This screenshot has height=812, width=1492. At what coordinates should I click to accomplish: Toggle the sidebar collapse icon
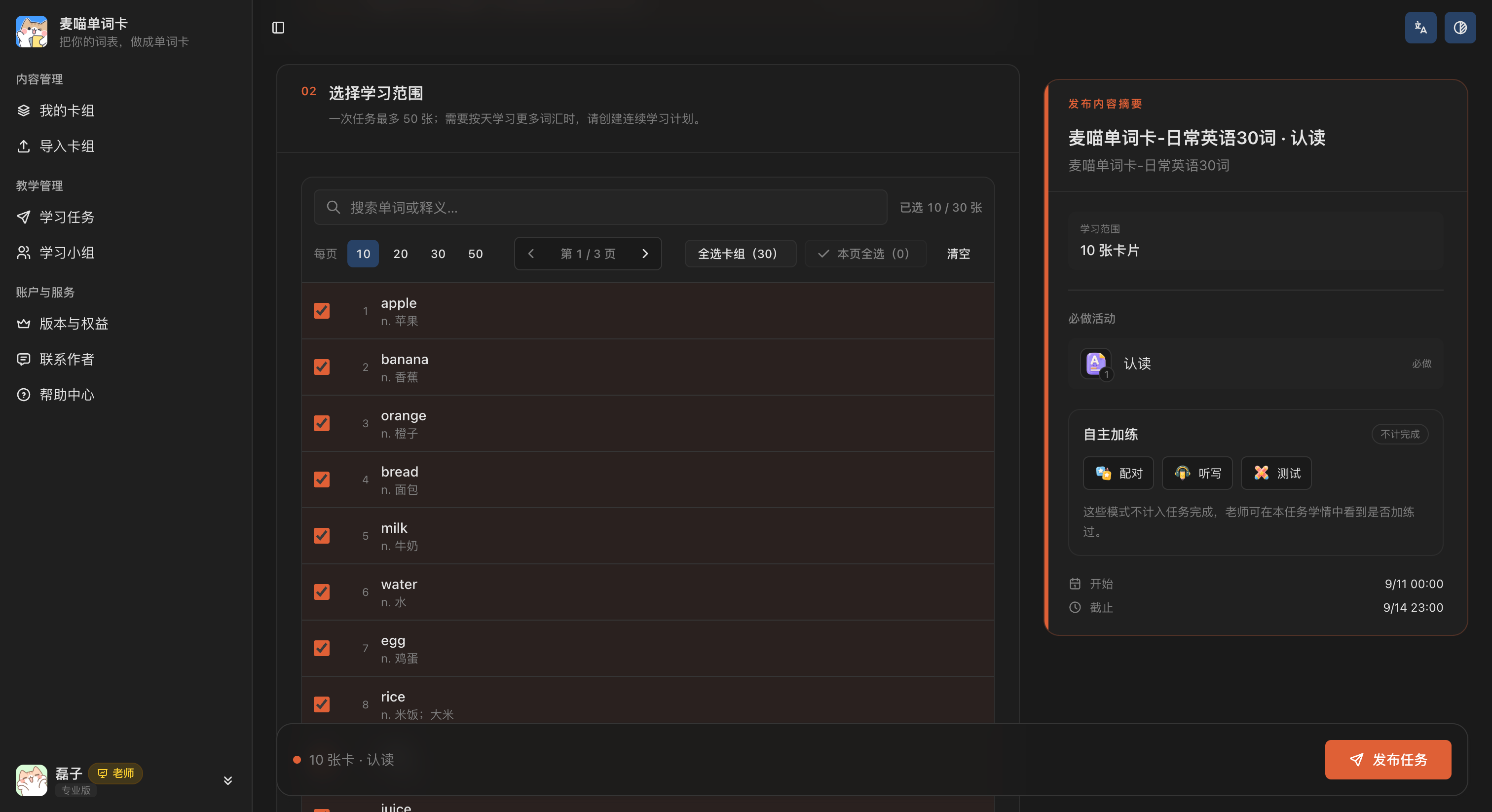click(278, 28)
